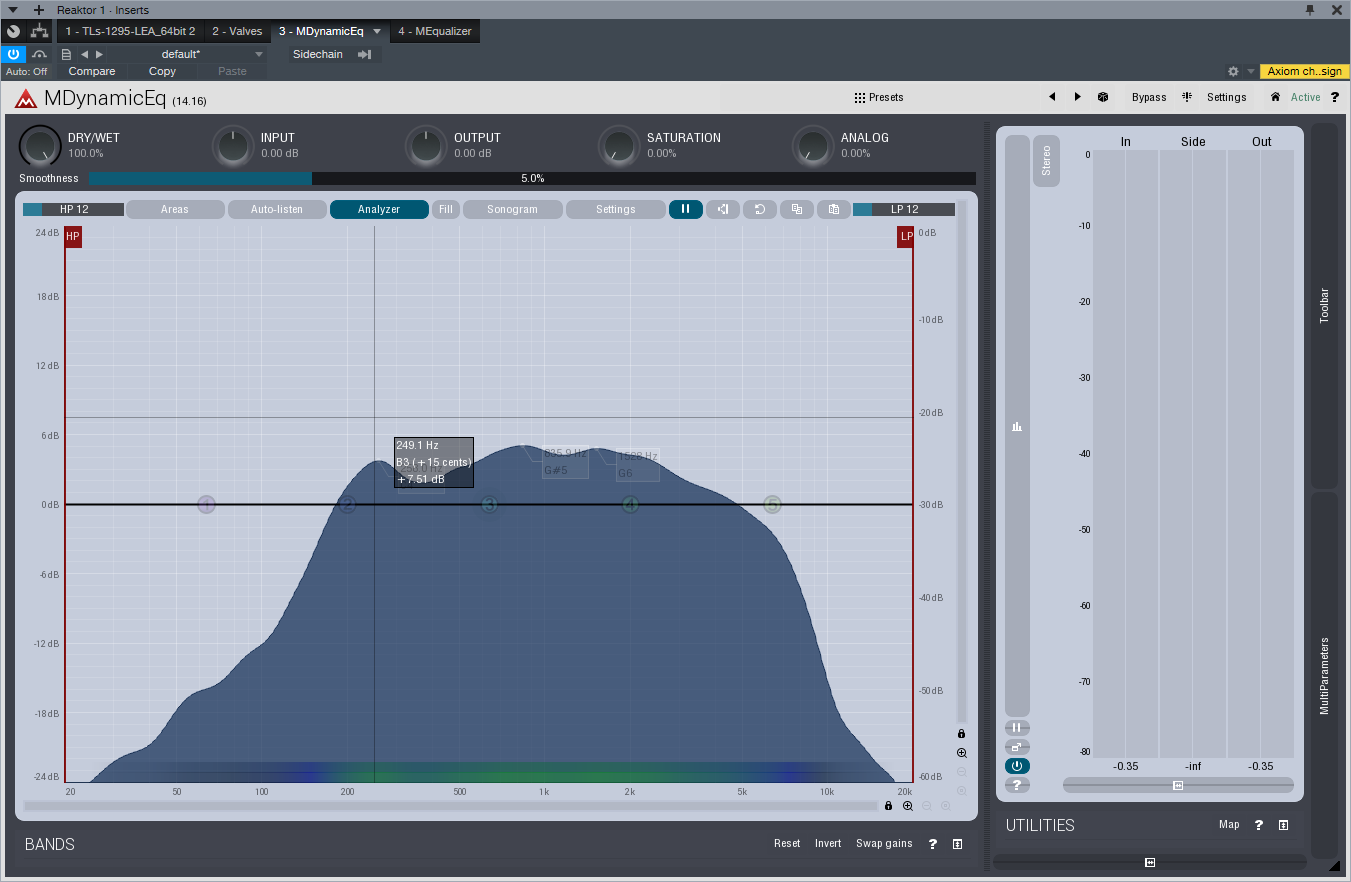Click the Copy button in host header

pos(162,72)
